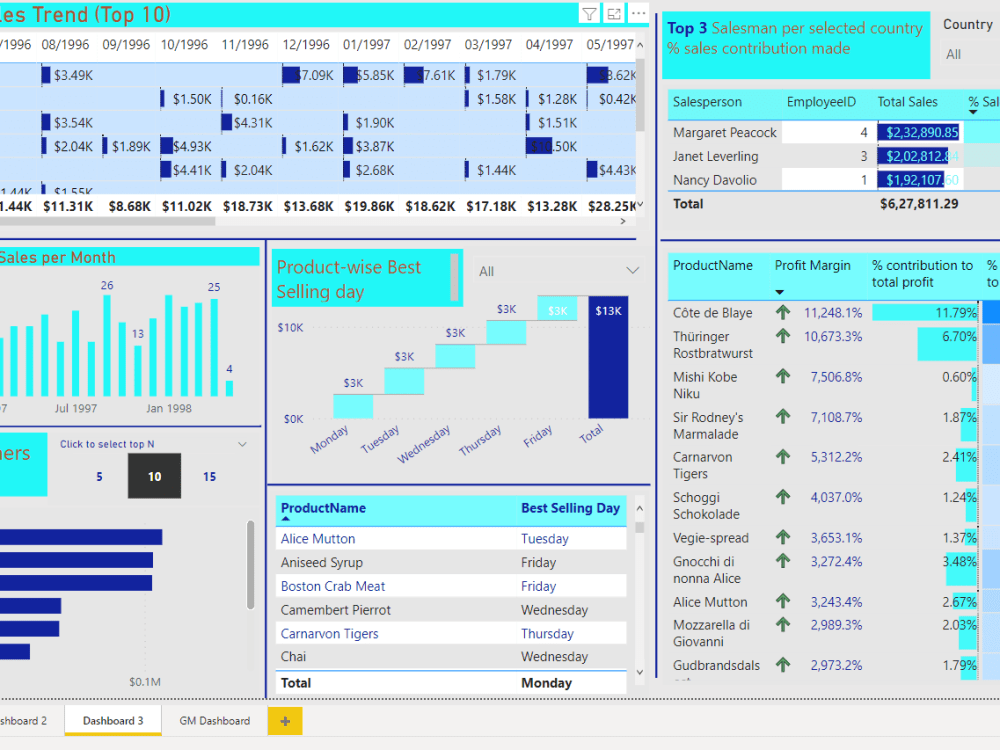The width and height of the screenshot is (1000, 750).
Task: Open the Country slicer dropdown showing All
Action: [971, 54]
